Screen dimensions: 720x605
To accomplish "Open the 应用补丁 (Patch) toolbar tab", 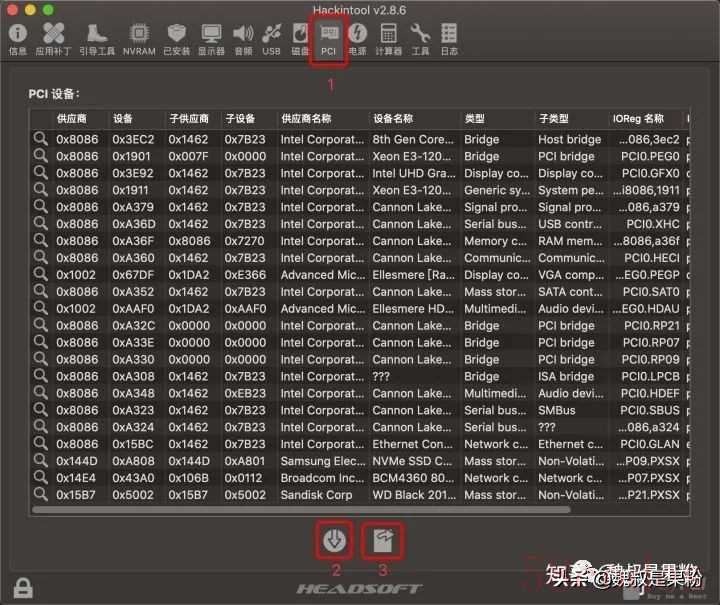I will [x=53, y=39].
